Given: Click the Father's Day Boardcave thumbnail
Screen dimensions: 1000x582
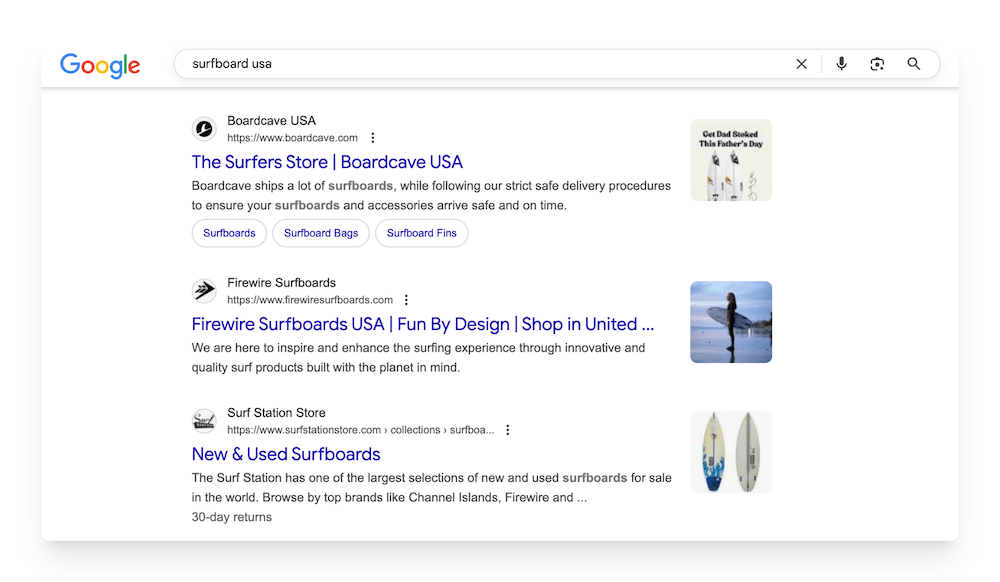Looking at the screenshot, I should tap(731, 160).
